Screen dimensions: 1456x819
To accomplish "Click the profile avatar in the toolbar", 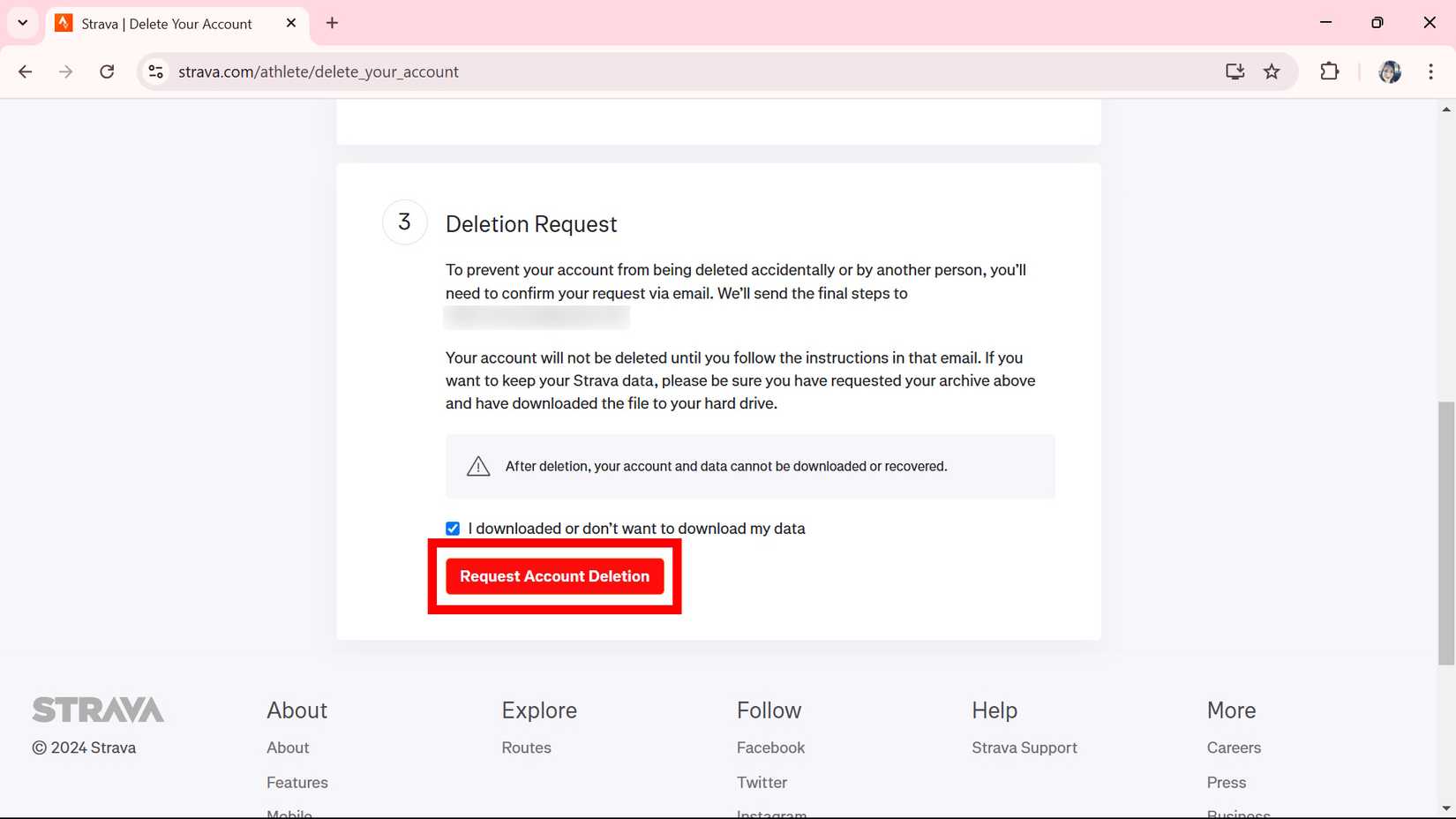I will coord(1389,71).
